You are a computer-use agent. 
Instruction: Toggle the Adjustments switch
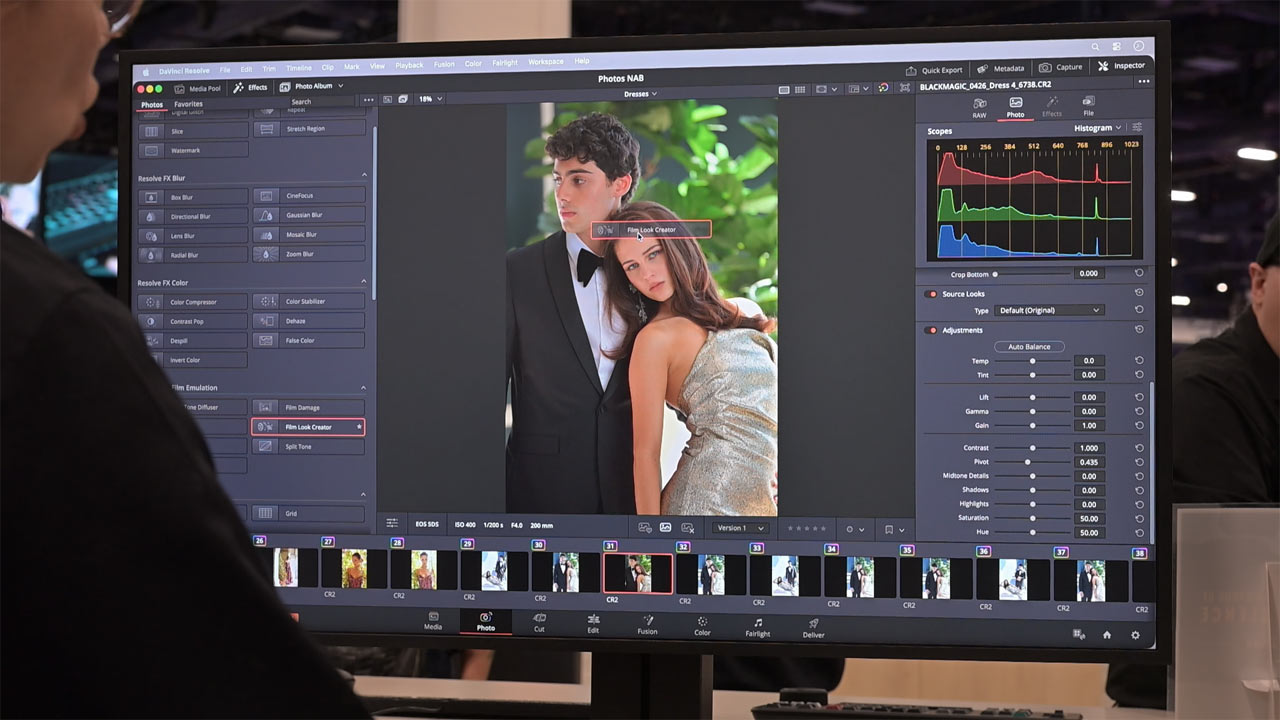pyautogui.click(x=932, y=330)
